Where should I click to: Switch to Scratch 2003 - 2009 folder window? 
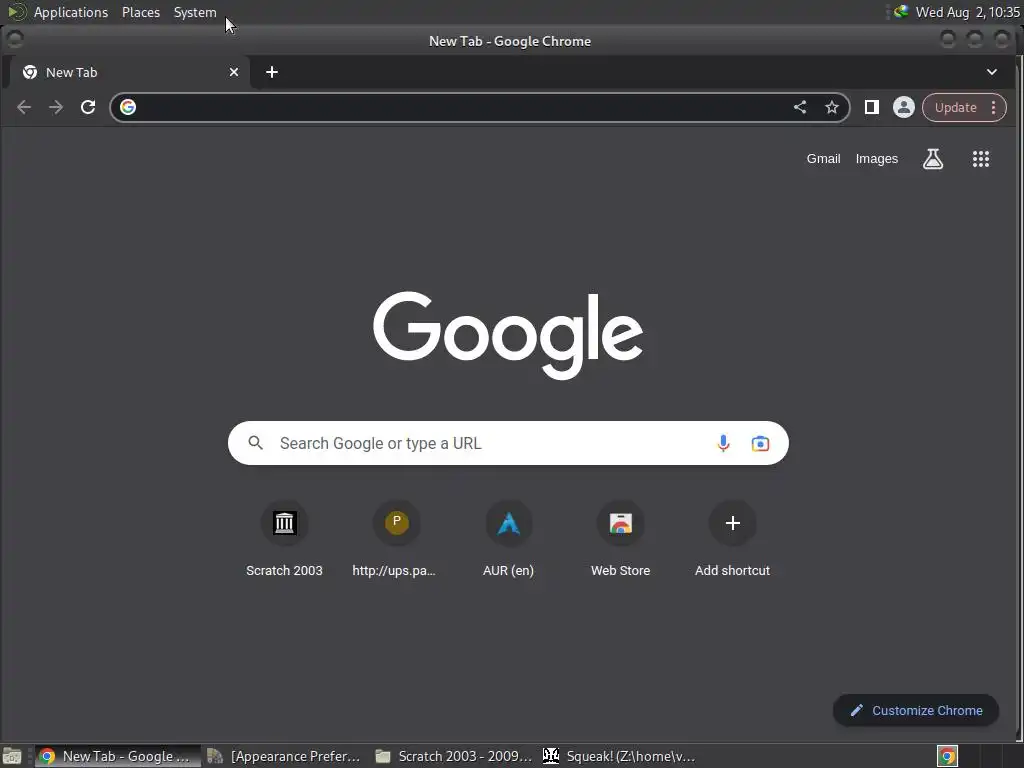tap(455, 756)
